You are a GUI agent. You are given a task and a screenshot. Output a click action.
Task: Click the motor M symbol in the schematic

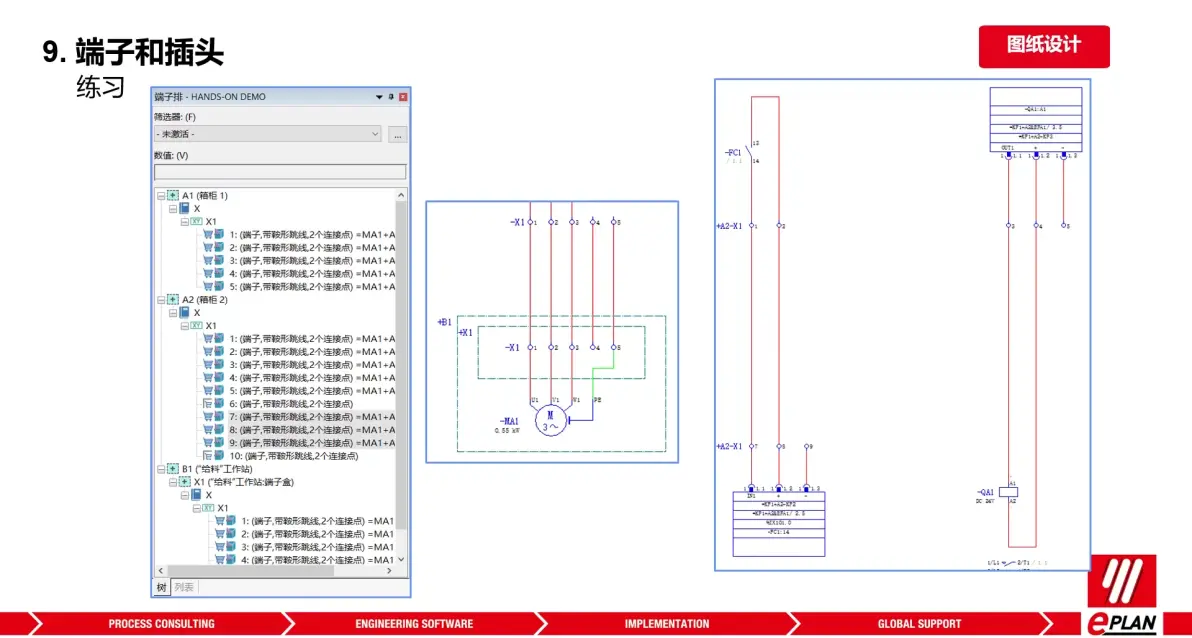coord(551,421)
